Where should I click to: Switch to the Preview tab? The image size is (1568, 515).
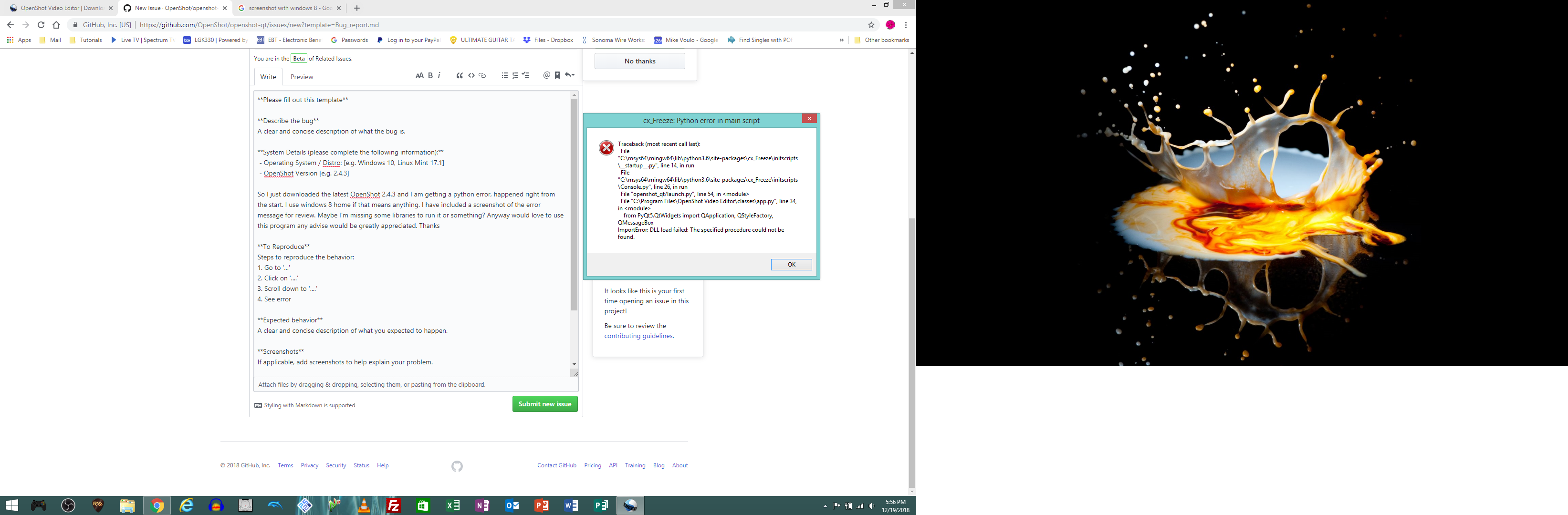coord(301,77)
